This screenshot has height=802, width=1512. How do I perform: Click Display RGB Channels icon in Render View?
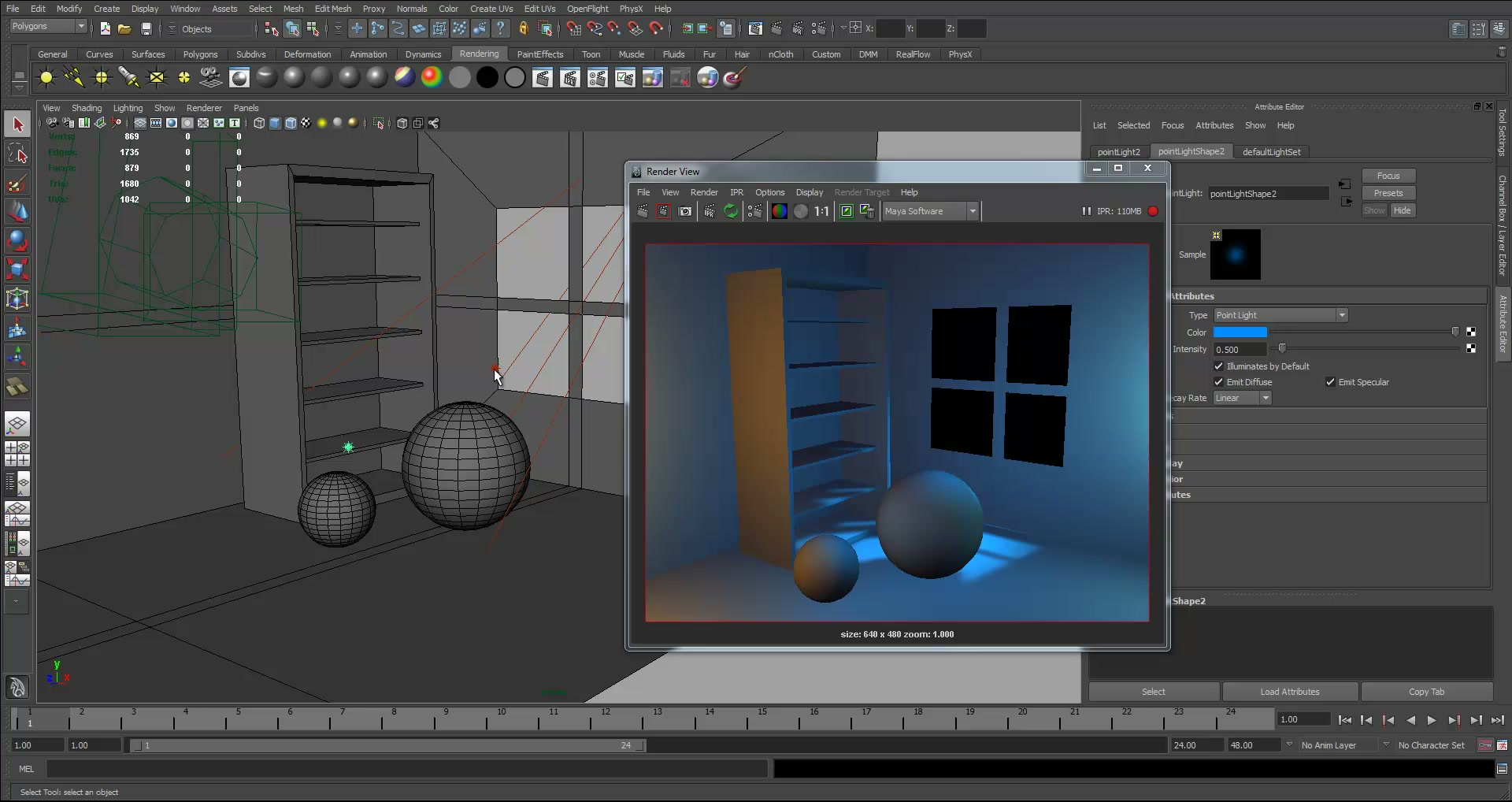[x=779, y=211]
